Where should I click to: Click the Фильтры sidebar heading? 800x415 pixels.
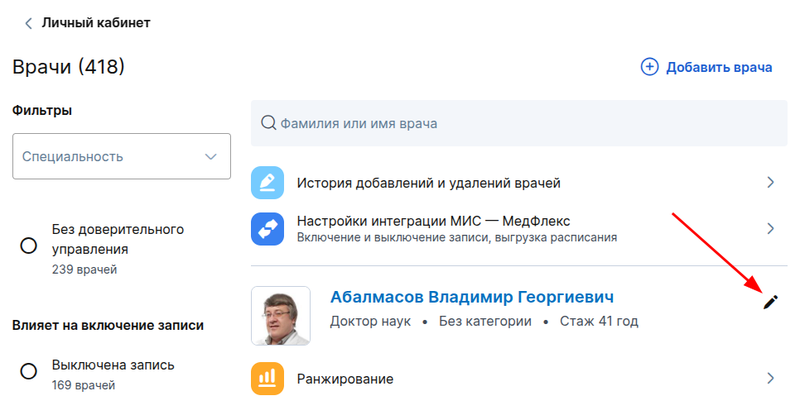click(42, 110)
